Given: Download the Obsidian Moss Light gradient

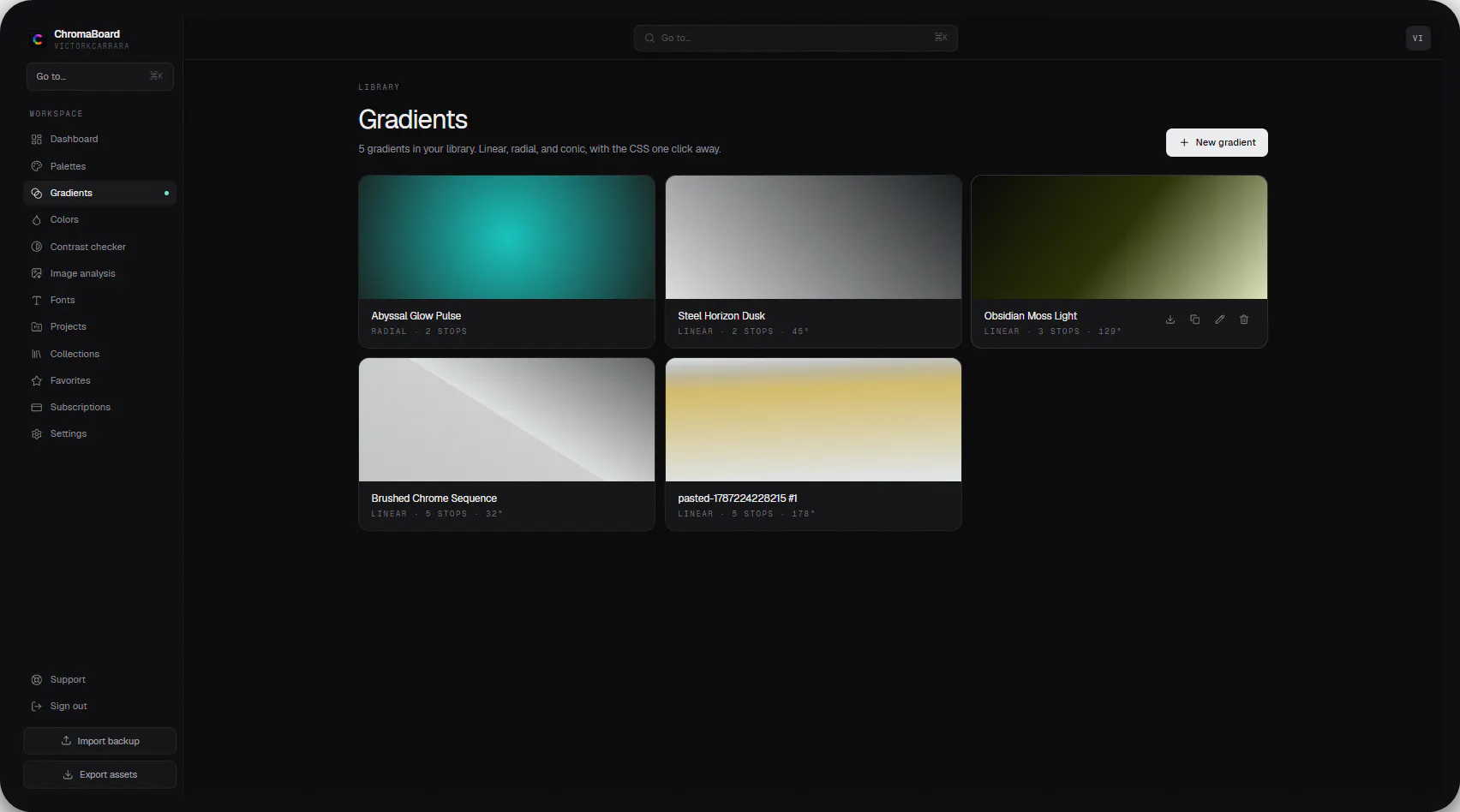Looking at the screenshot, I should (x=1170, y=319).
